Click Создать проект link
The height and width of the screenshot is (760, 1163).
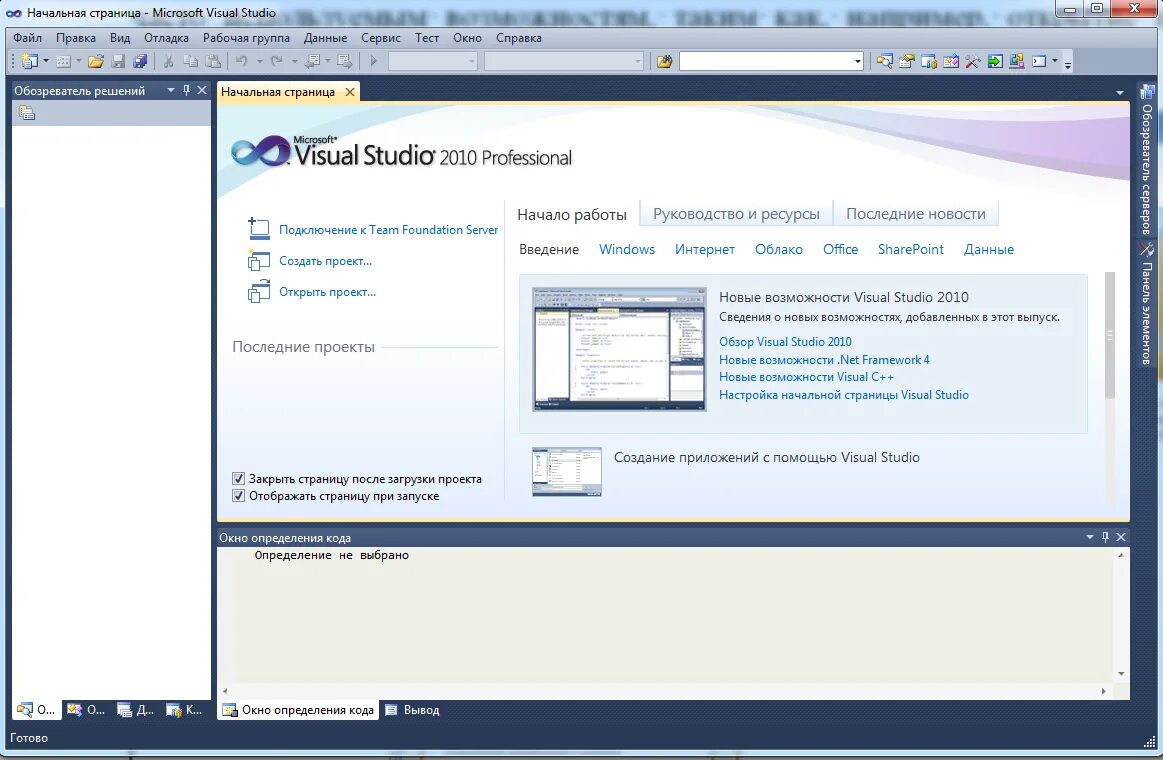tap(325, 261)
